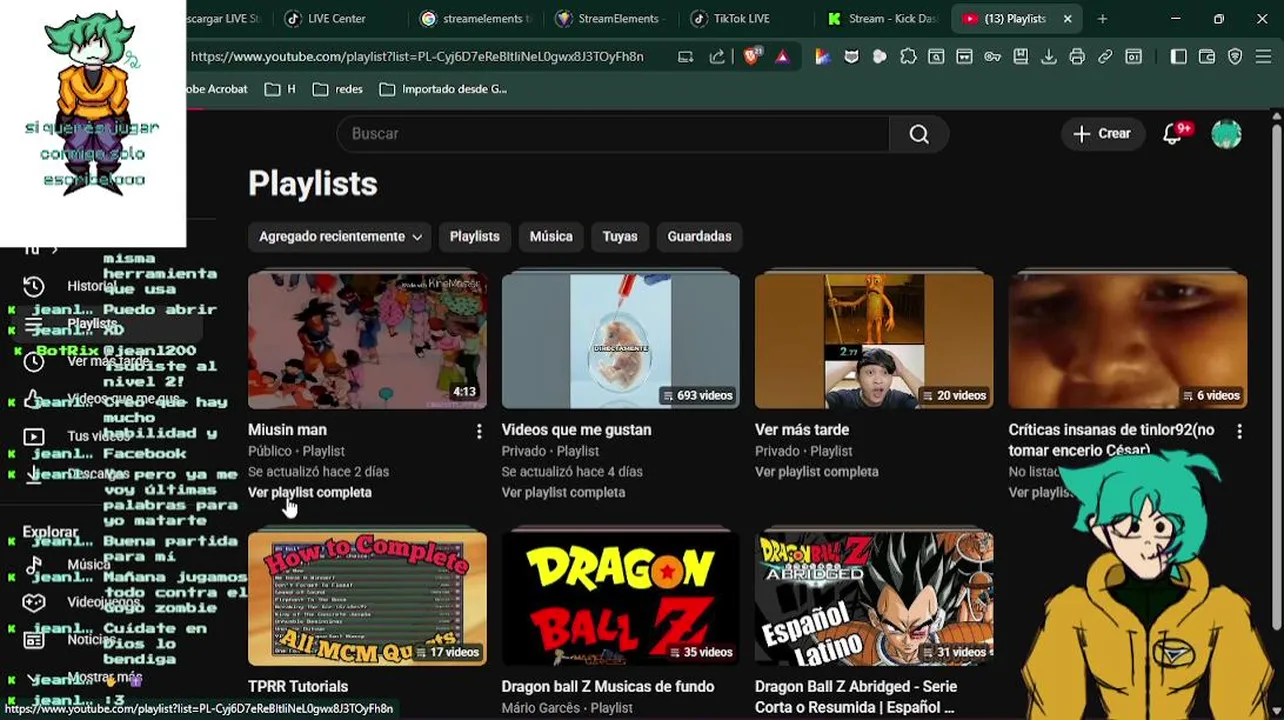Open the browser hamburger menu
This screenshot has height=720, width=1284.
(x=1263, y=57)
